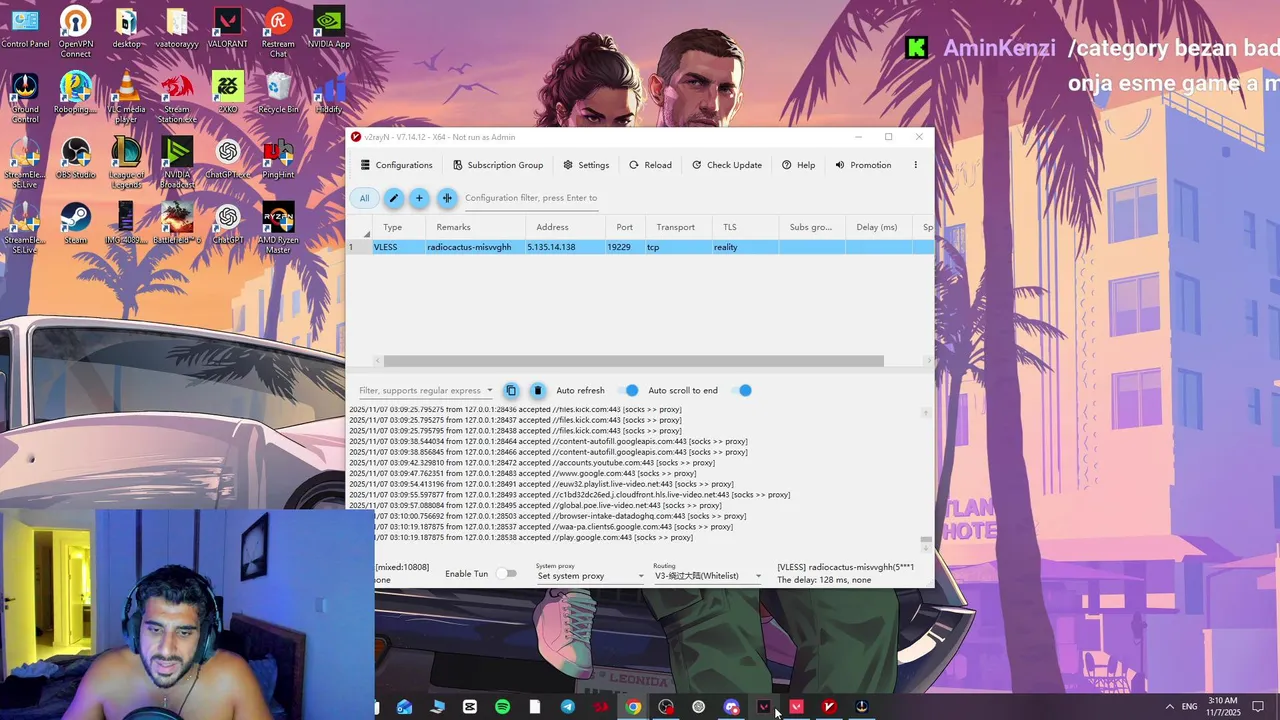This screenshot has height=720, width=1280.
Task: Select the Steam desktop icon
Action: [76, 223]
